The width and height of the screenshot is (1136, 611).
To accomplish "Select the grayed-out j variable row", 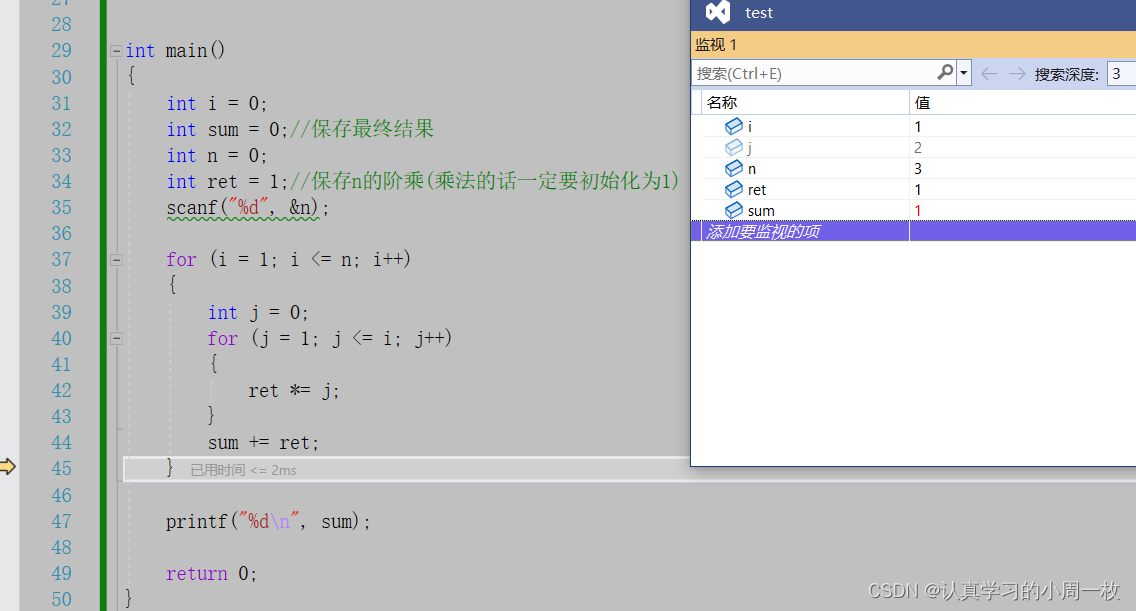I will (750, 147).
